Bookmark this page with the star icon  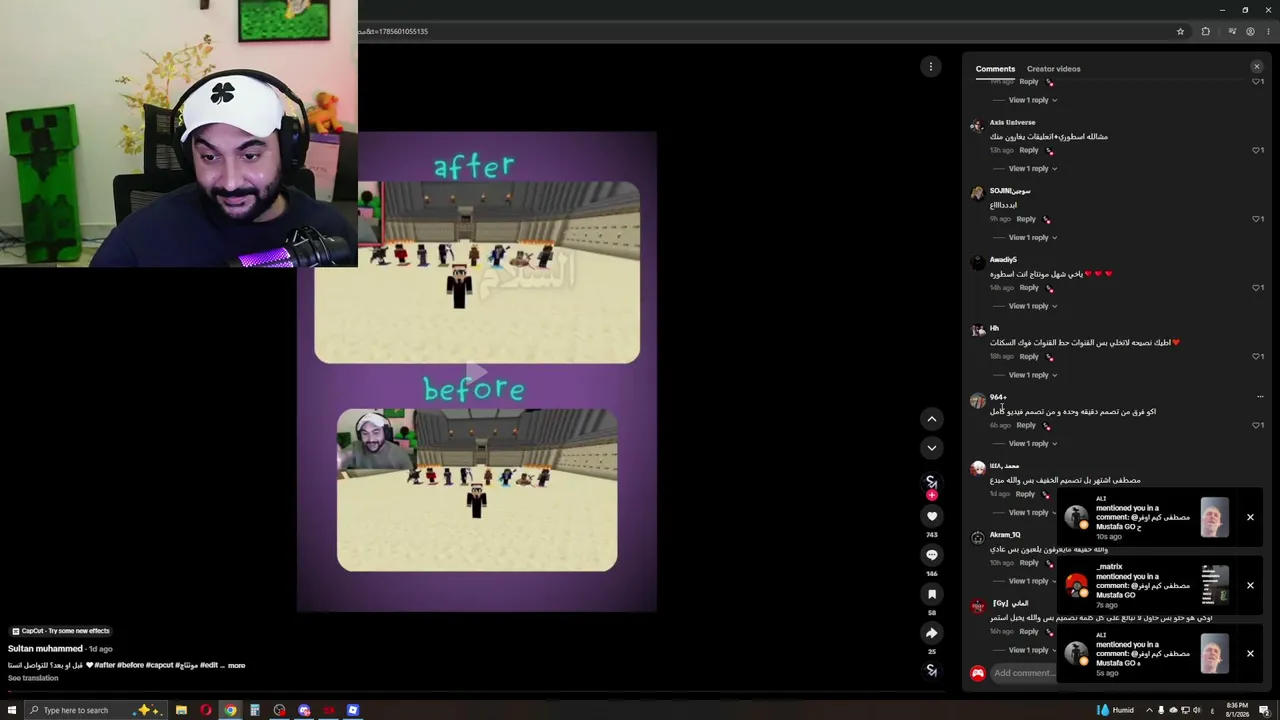pyautogui.click(x=1180, y=31)
